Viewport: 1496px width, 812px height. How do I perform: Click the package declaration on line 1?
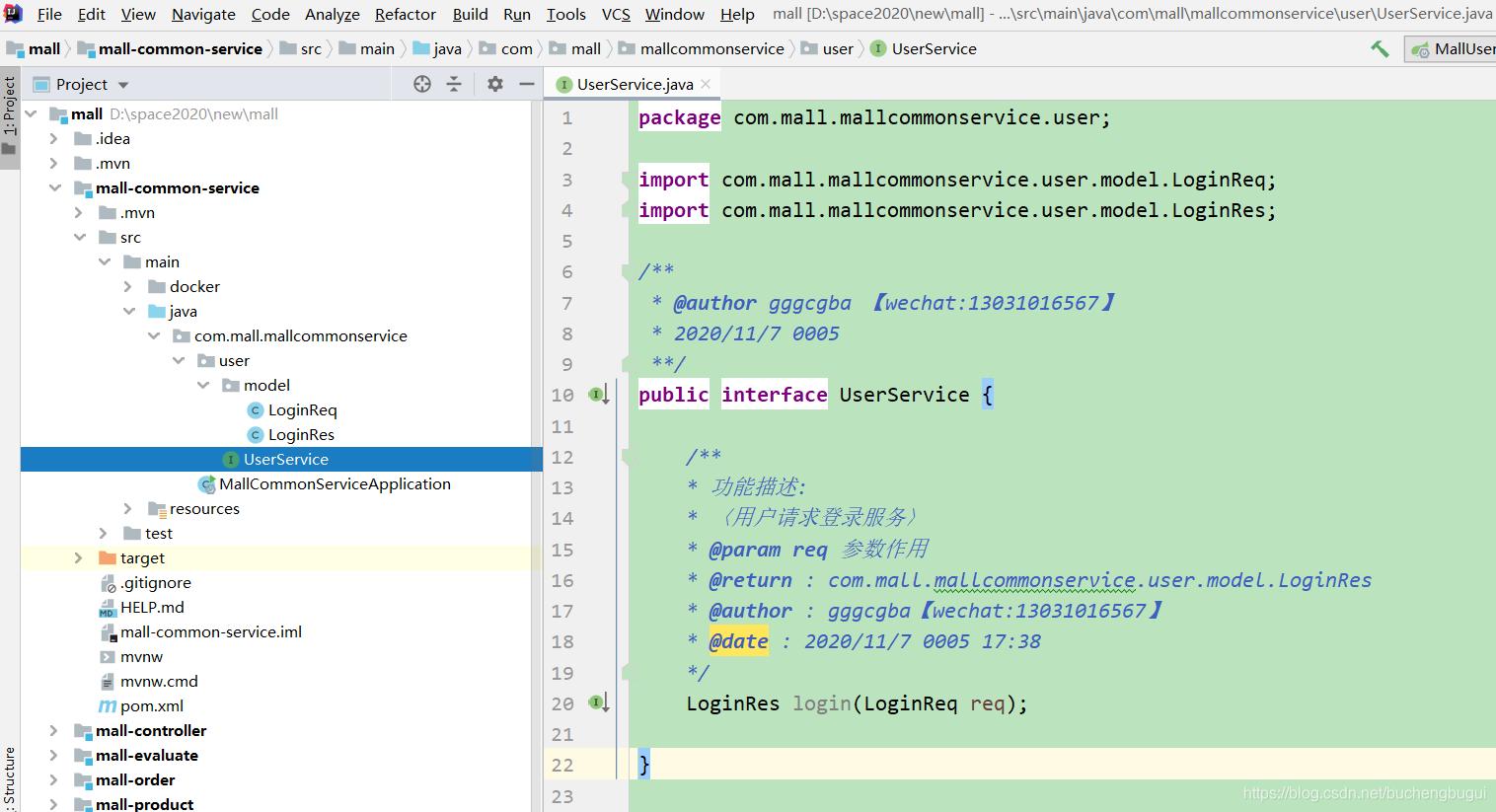874,117
